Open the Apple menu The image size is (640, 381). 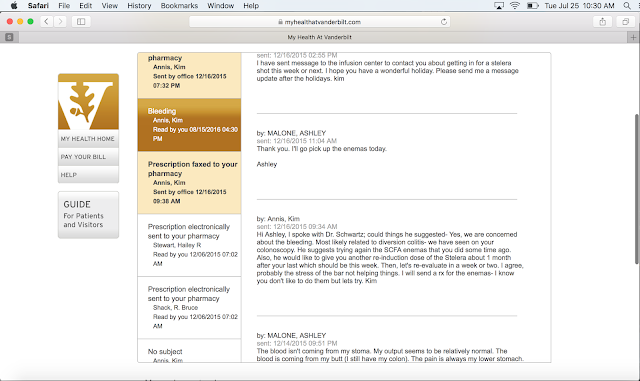point(14,6)
